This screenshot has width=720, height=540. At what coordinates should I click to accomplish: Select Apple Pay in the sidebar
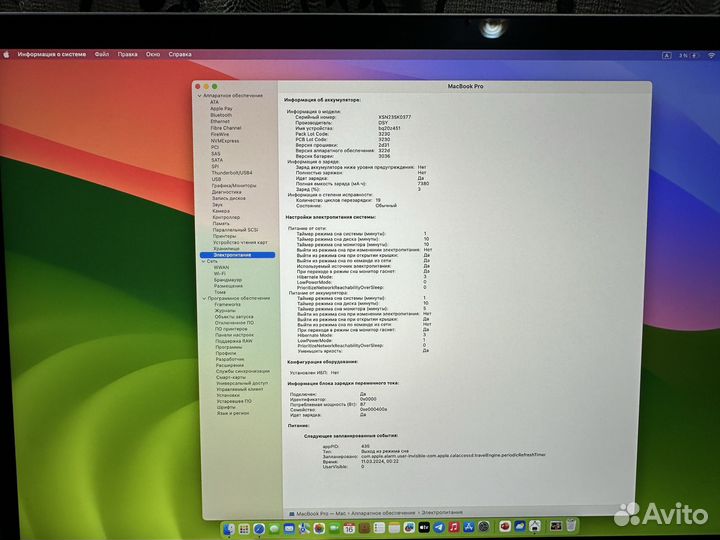click(x=221, y=108)
